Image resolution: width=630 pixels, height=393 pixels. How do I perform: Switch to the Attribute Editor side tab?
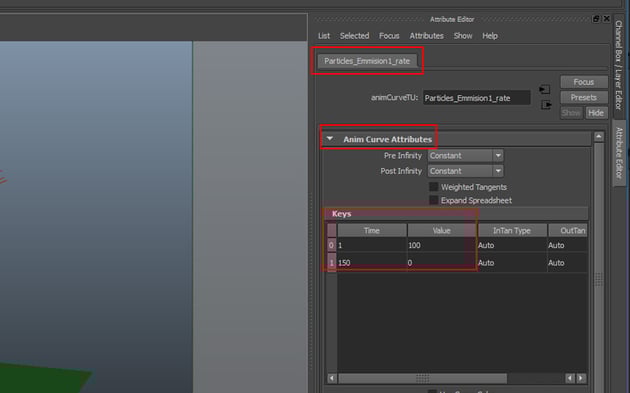619,154
